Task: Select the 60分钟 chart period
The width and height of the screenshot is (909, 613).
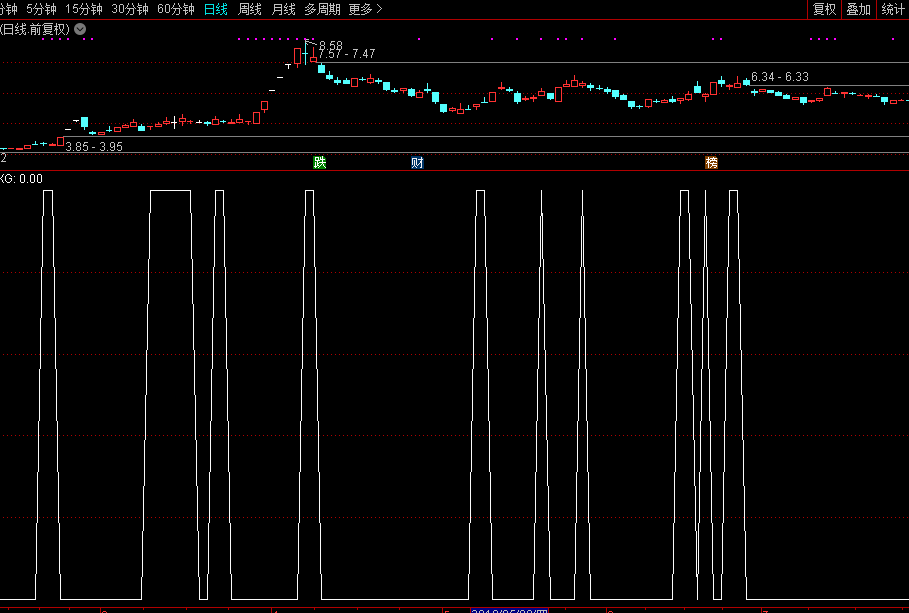Action: pyautogui.click(x=176, y=9)
